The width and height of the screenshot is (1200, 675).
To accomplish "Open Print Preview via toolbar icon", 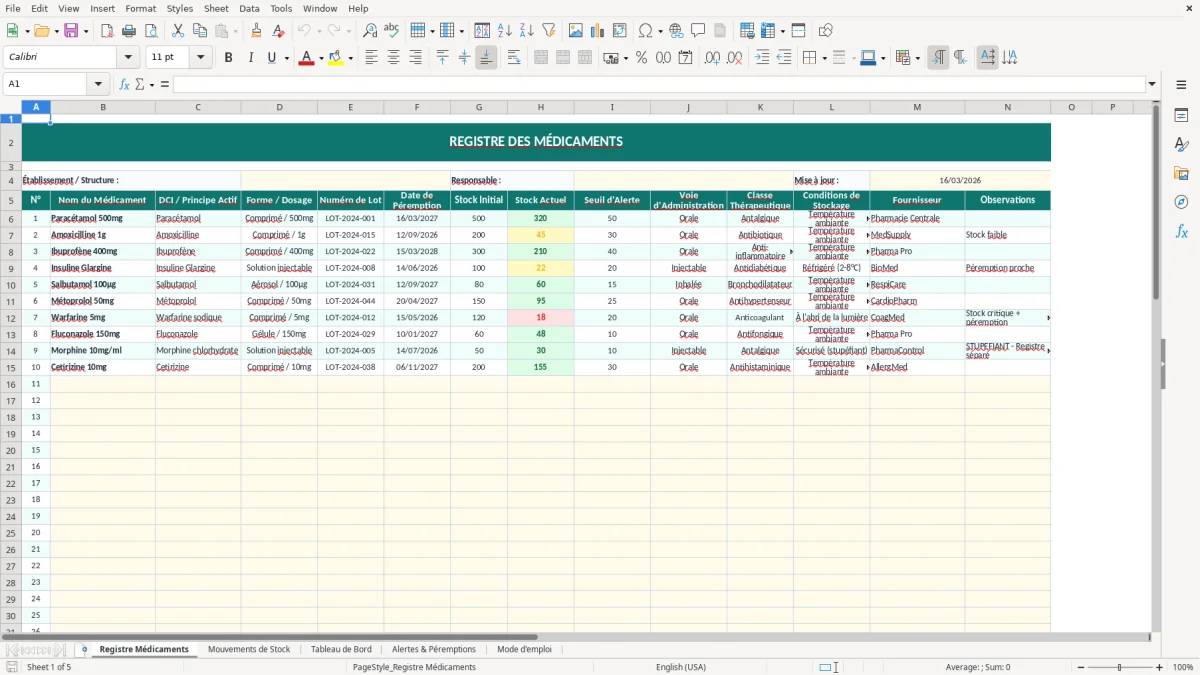I will (151, 31).
